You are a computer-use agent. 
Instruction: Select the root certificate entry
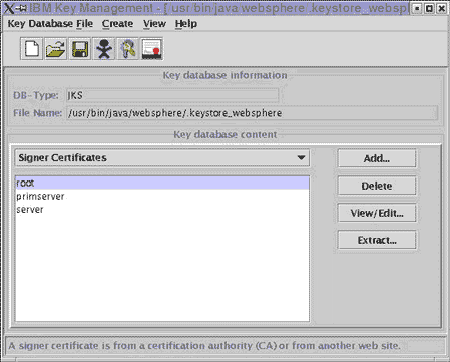[162, 183]
